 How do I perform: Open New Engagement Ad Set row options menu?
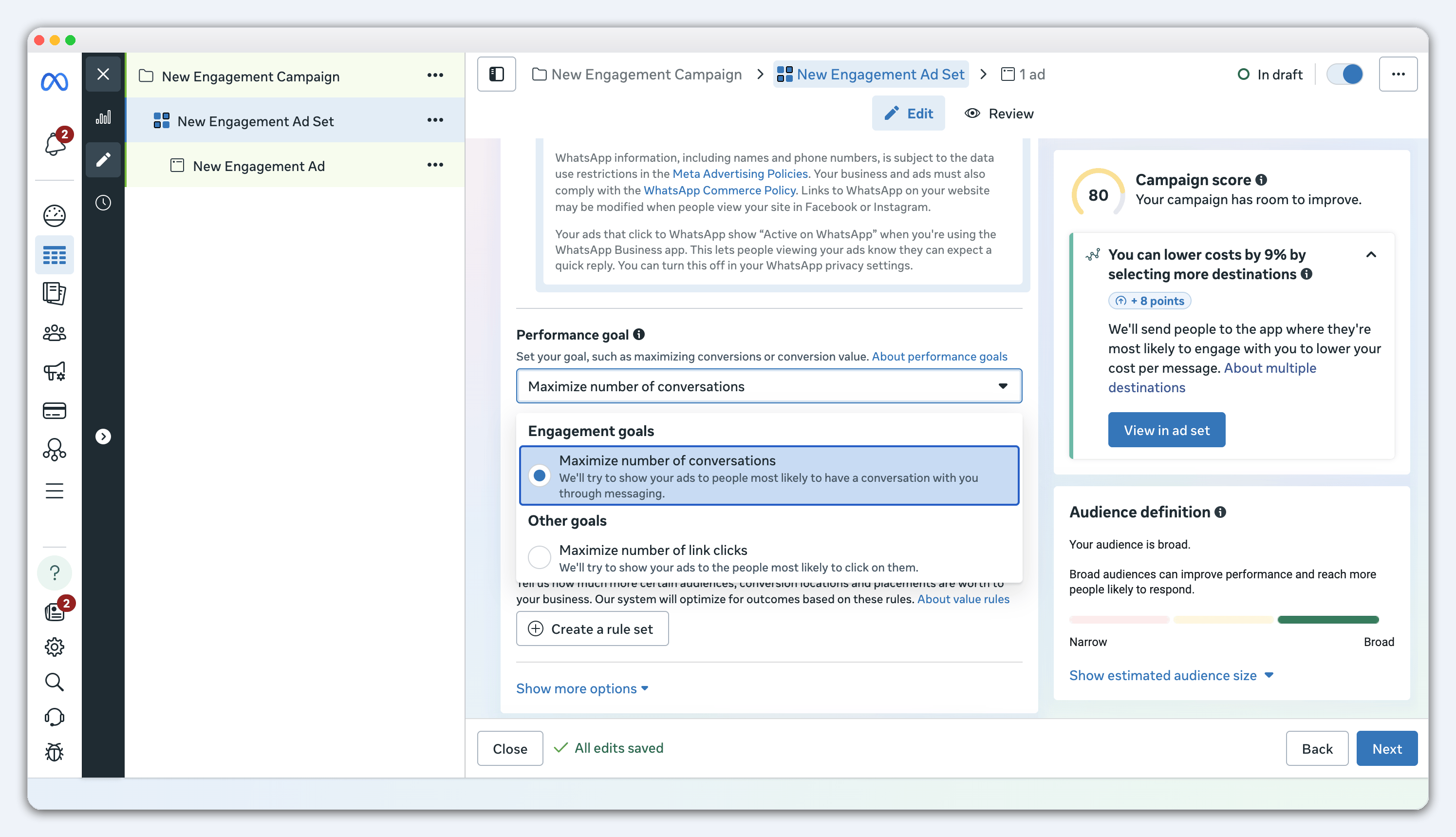click(x=435, y=120)
